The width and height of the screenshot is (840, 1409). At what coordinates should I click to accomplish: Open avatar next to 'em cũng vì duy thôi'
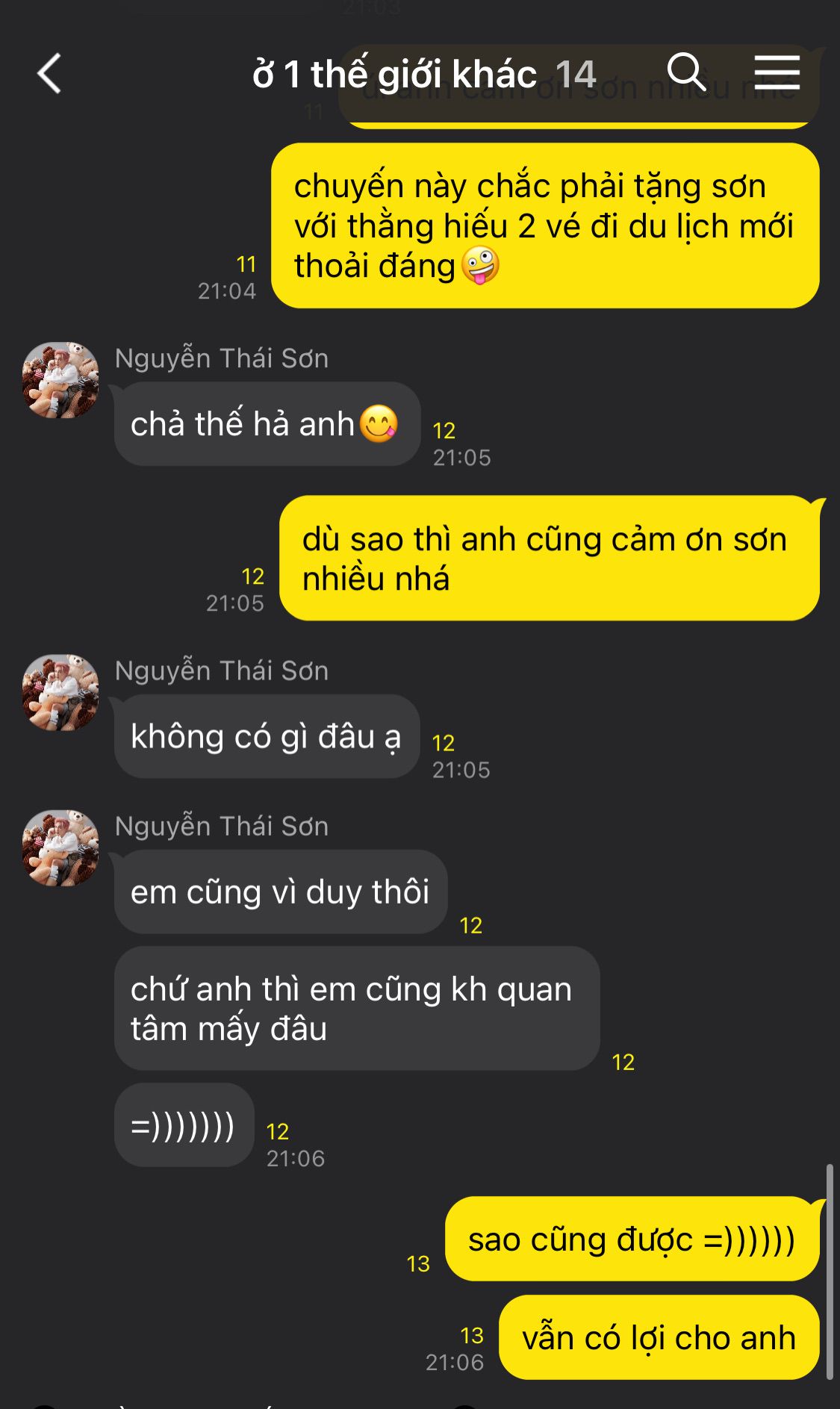coord(60,848)
